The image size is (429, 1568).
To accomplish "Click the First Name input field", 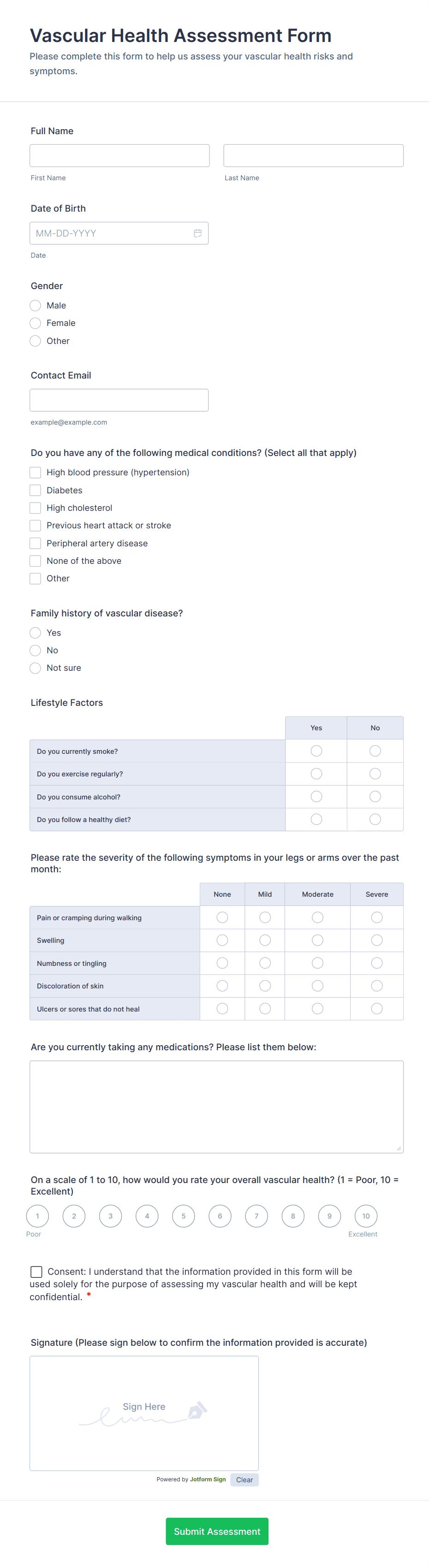I will pos(119,155).
